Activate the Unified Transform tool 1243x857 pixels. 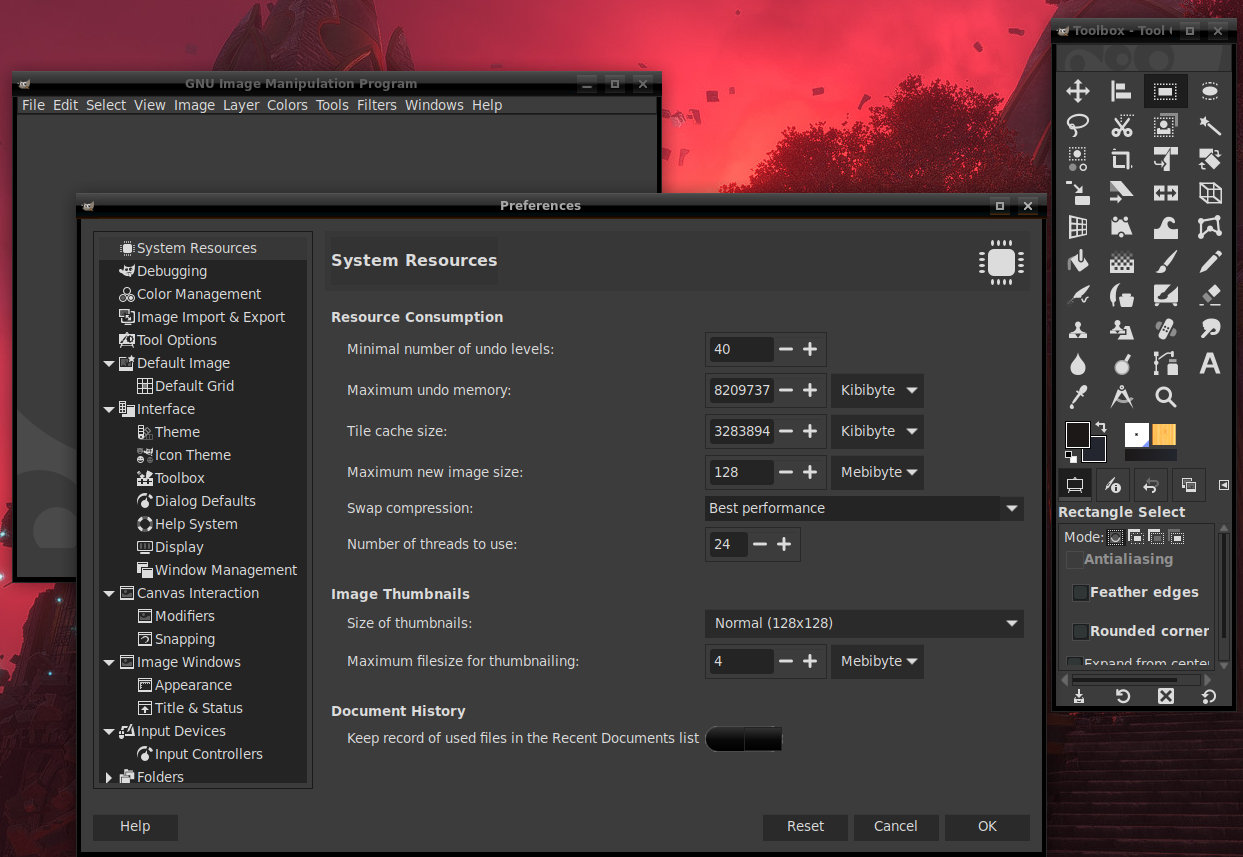tap(1166, 160)
